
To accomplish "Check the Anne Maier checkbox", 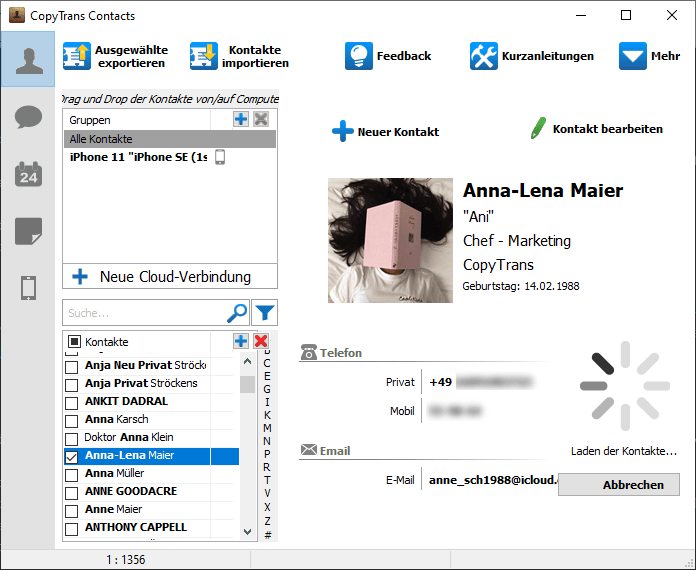I will [x=71, y=511].
